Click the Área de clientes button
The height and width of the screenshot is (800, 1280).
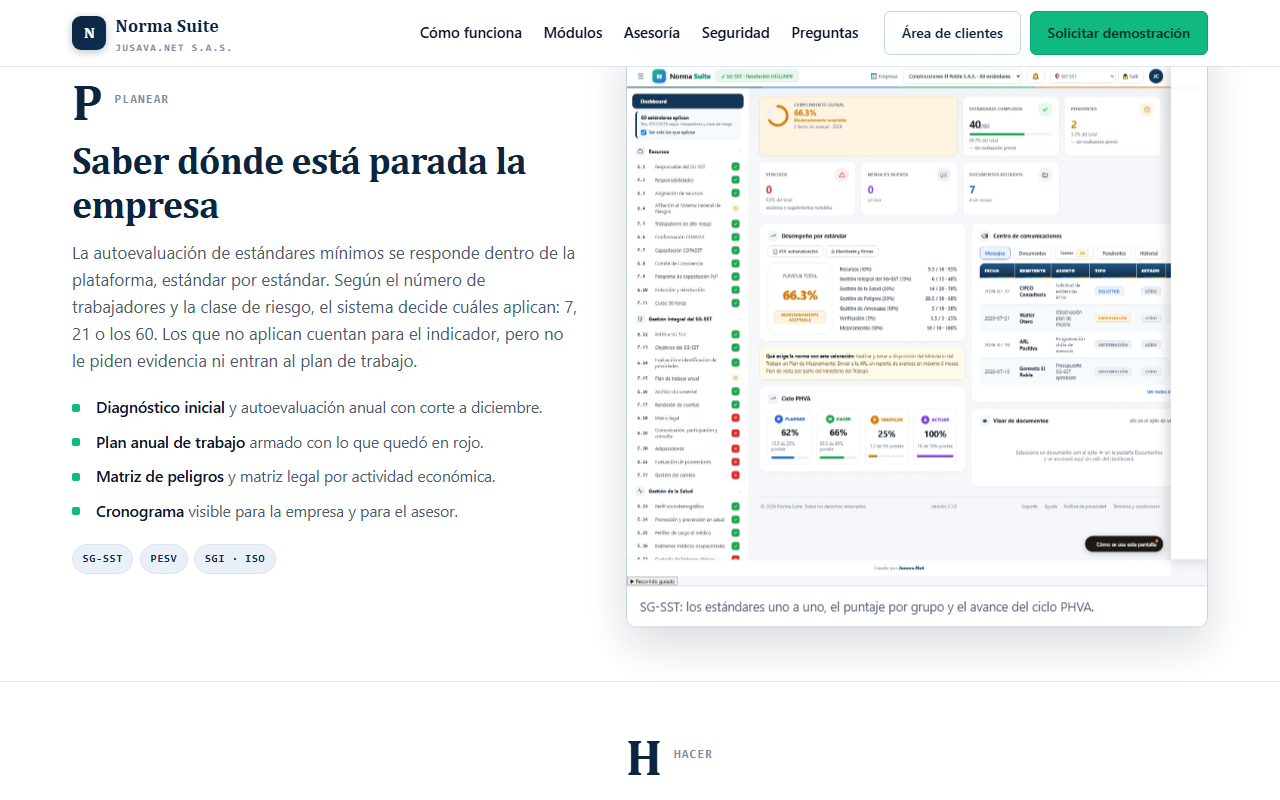click(952, 33)
